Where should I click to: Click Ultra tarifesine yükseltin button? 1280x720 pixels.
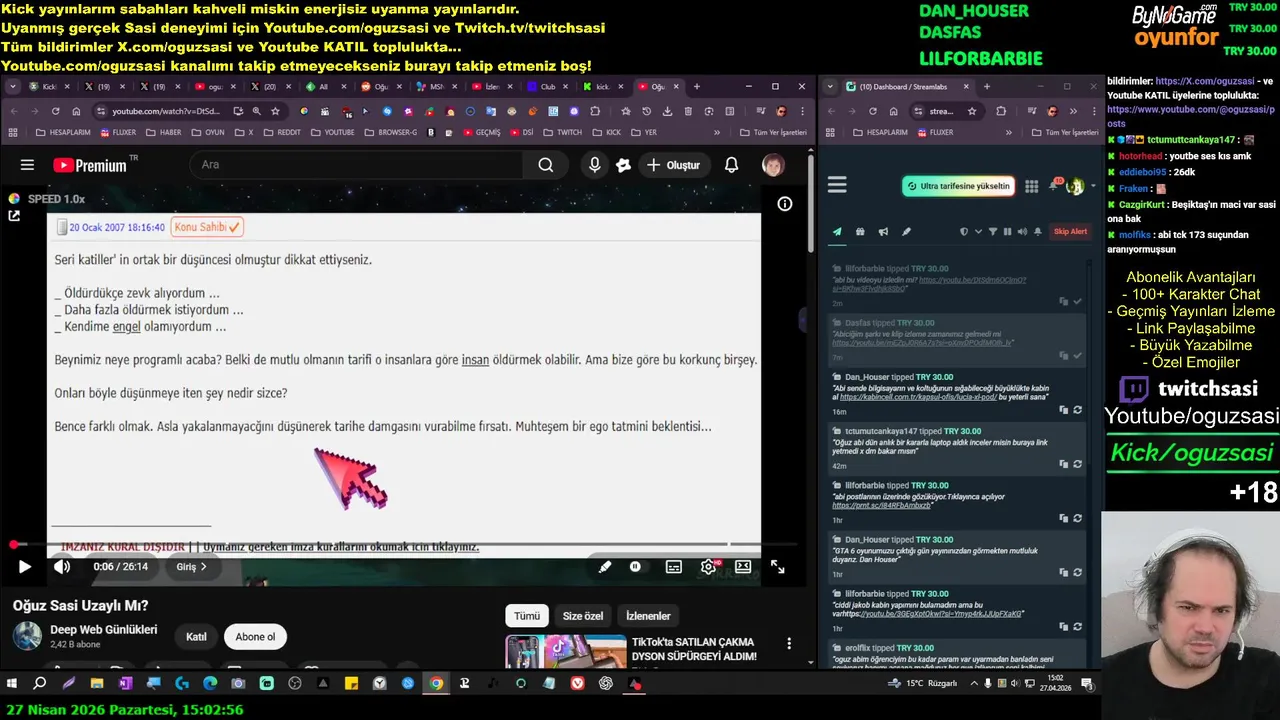coord(959,186)
